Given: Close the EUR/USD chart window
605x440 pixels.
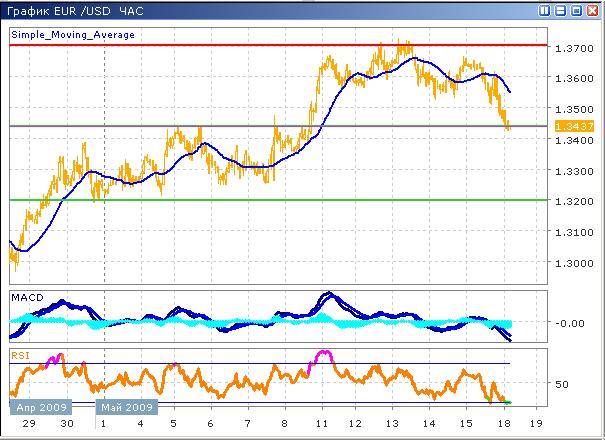Looking at the screenshot, I should click(x=592, y=11).
